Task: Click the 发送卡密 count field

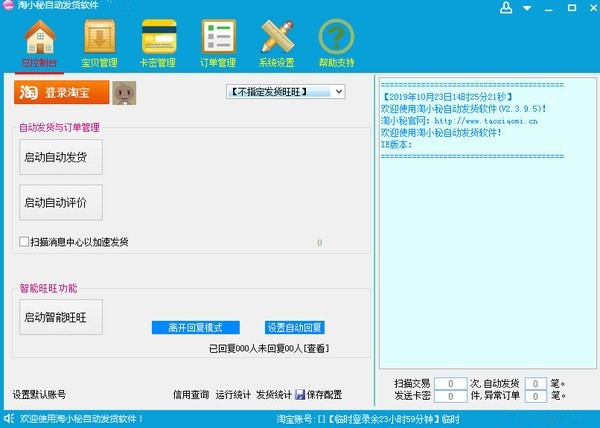Action: click(x=451, y=396)
